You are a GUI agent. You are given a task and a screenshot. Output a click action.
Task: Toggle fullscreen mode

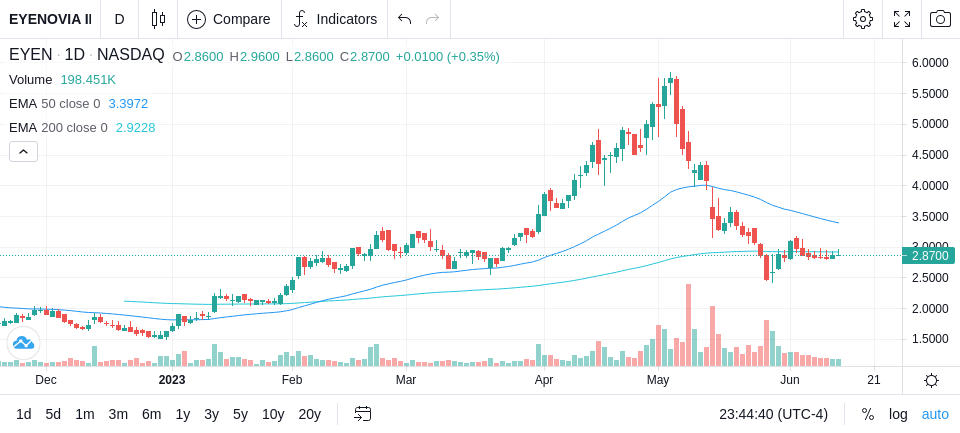(902, 19)
